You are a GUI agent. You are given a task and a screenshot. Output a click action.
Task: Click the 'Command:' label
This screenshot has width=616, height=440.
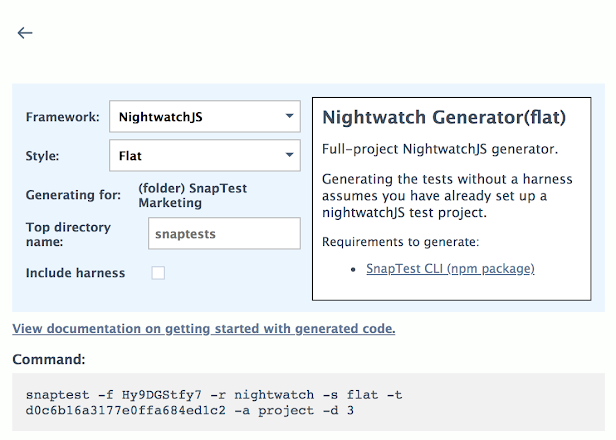[x=49, y=359]
